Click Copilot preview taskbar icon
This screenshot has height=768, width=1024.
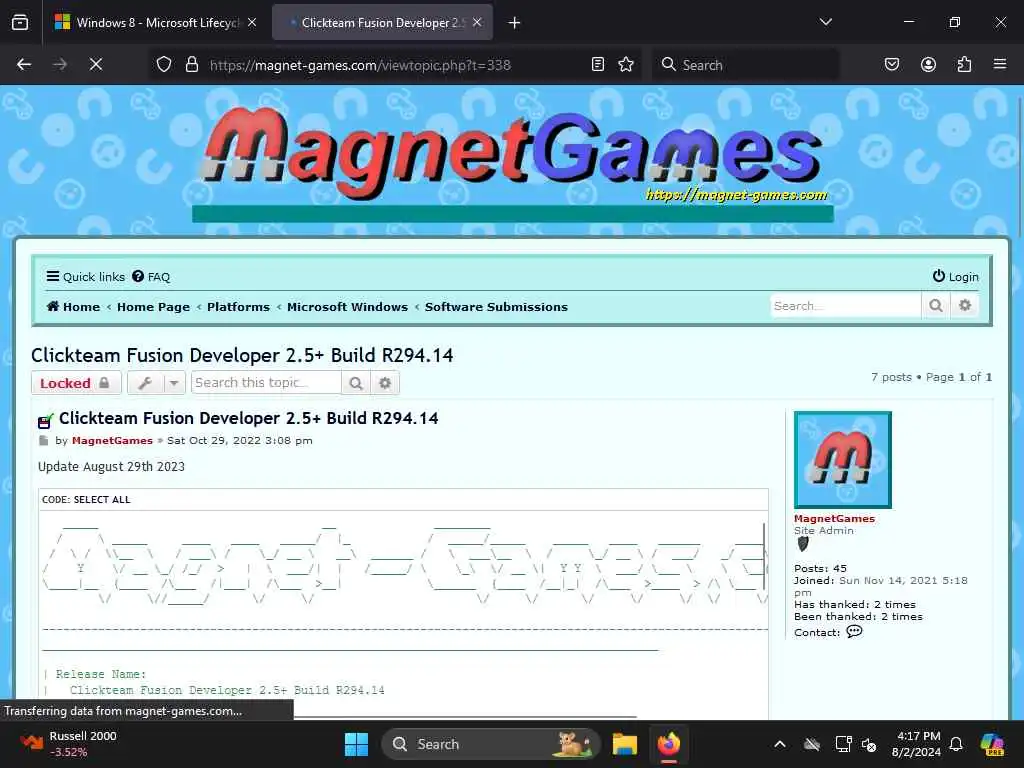(992, 744)
